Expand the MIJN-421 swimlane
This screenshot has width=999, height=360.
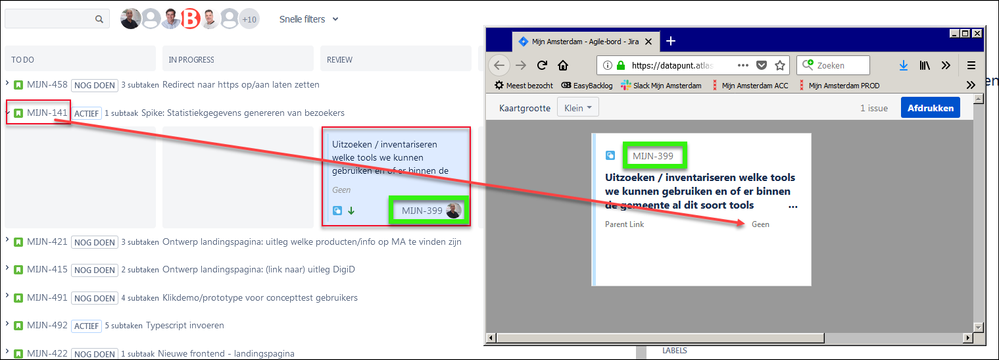(x=8, y=241)
